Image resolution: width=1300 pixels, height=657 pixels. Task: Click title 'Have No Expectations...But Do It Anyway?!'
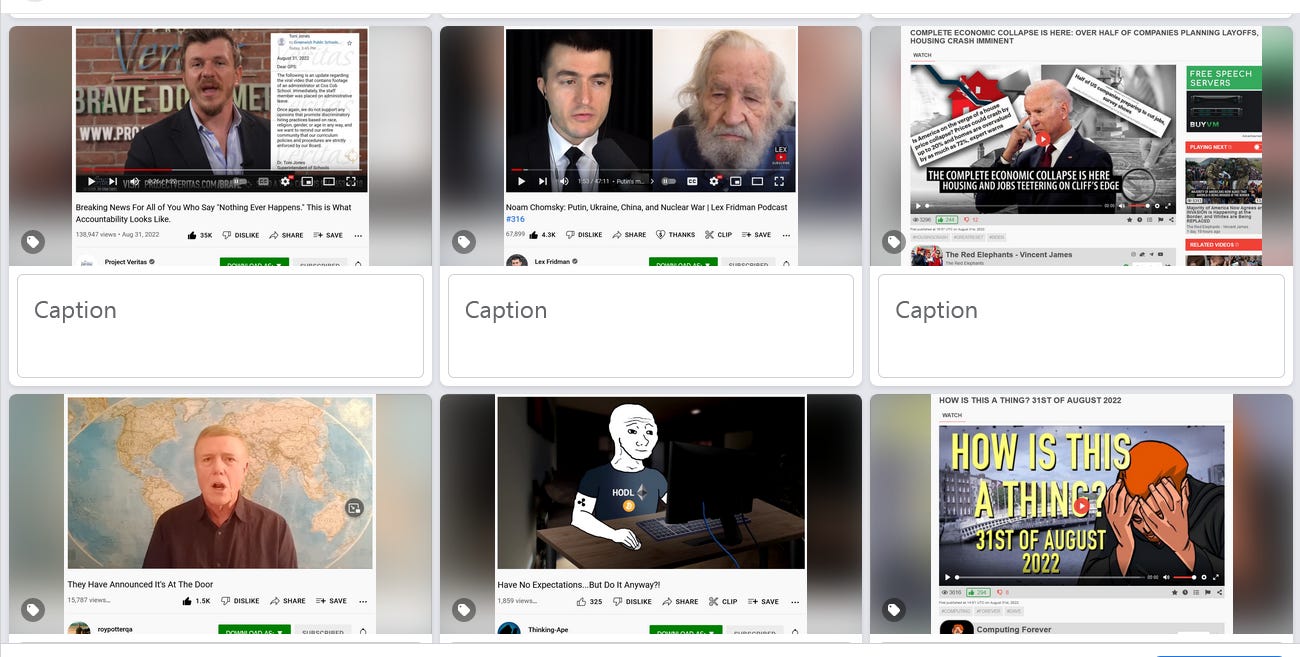coord(578,585)
